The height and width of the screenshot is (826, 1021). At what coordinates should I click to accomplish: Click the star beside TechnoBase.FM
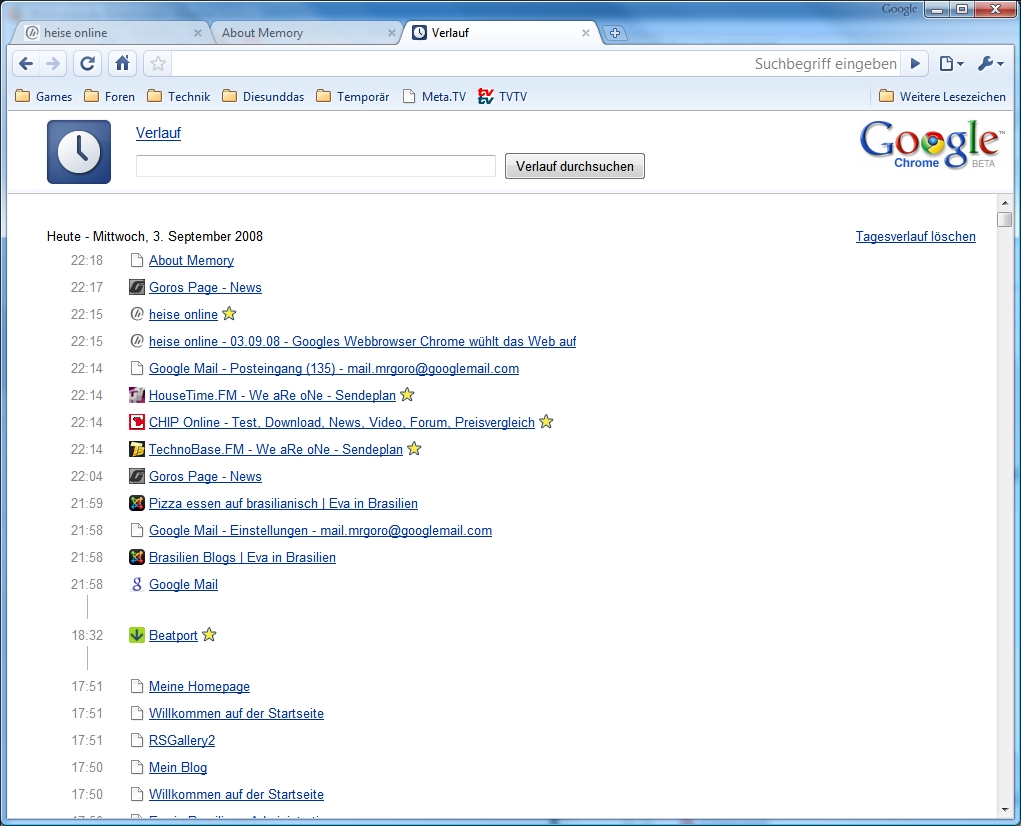414,448
